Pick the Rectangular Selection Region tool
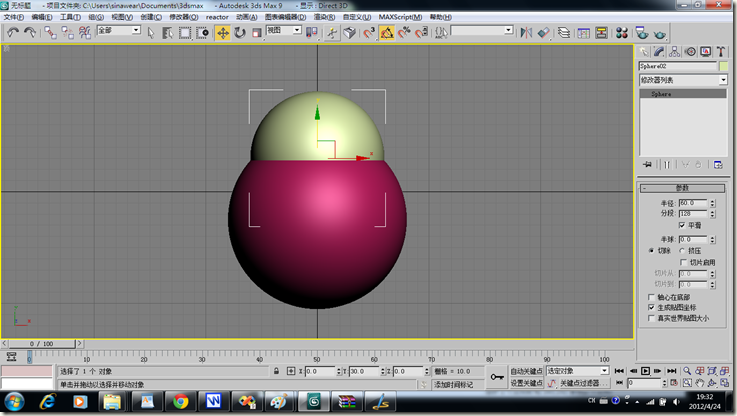This screenshot has height=416, width=737. click(x=185, y=33)
